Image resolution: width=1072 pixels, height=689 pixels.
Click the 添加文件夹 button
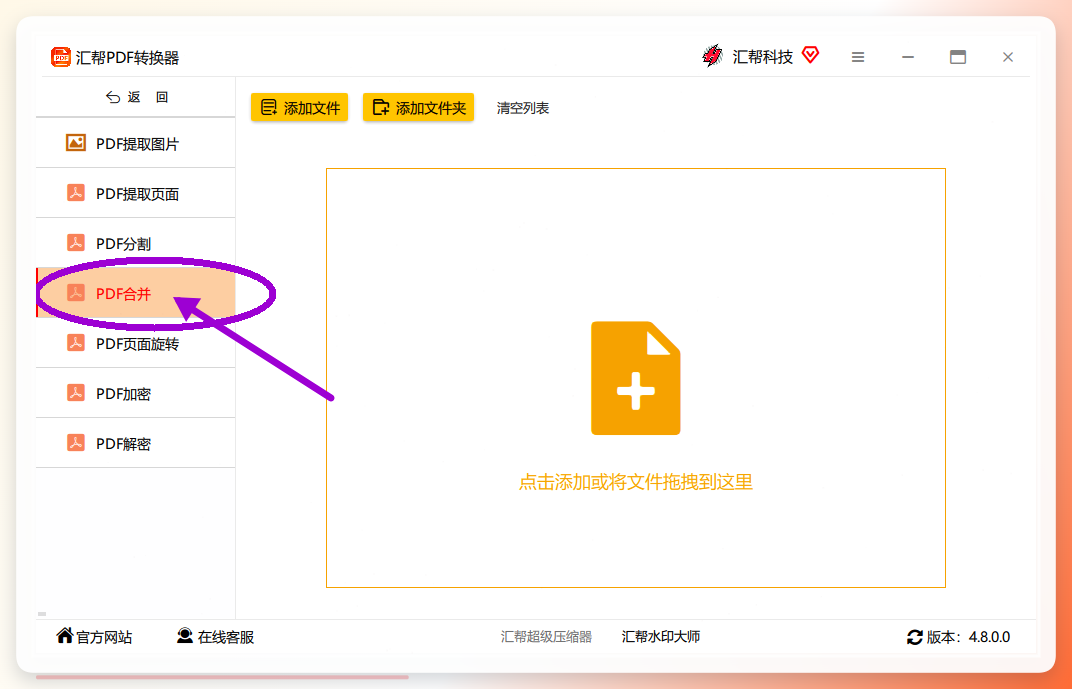pyautogui.click(x=418, y=107)
